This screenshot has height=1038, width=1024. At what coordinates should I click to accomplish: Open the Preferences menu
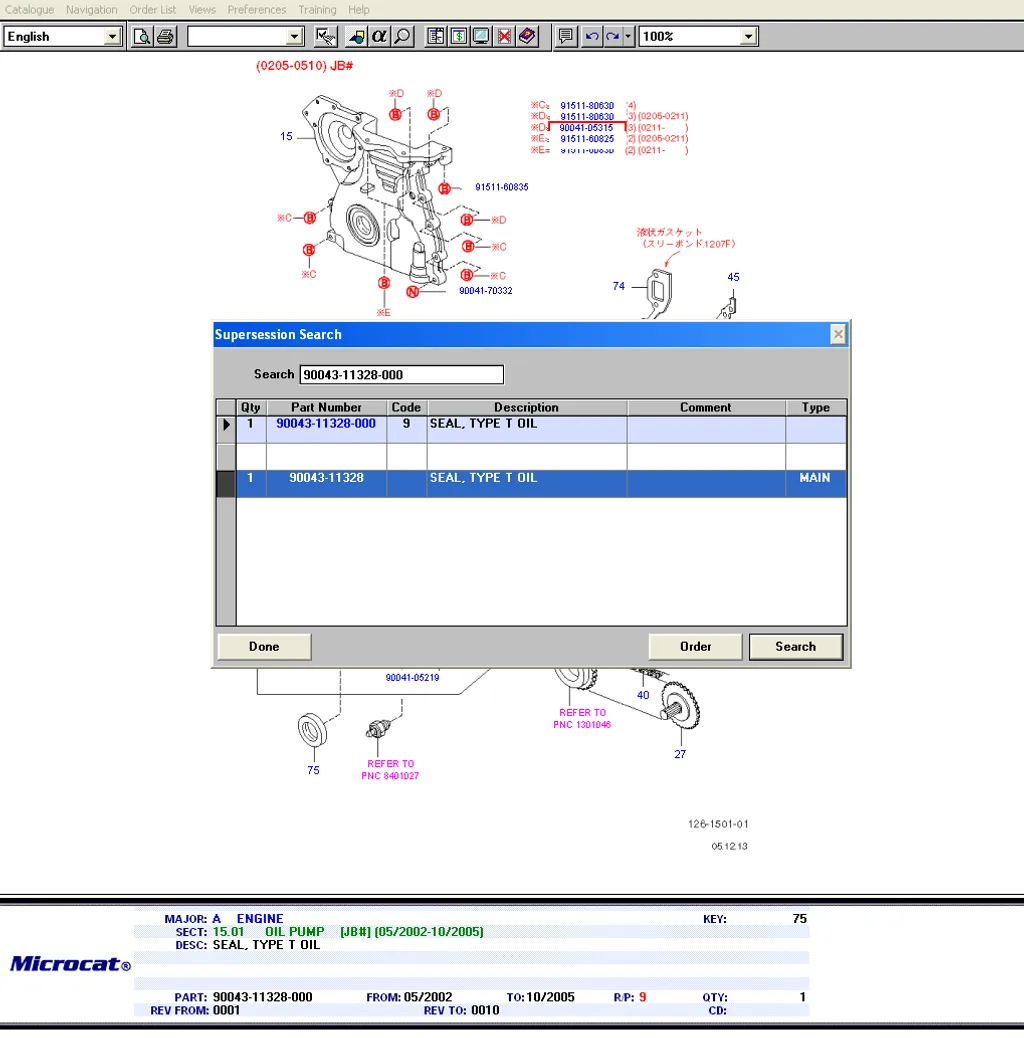[257, 10]
